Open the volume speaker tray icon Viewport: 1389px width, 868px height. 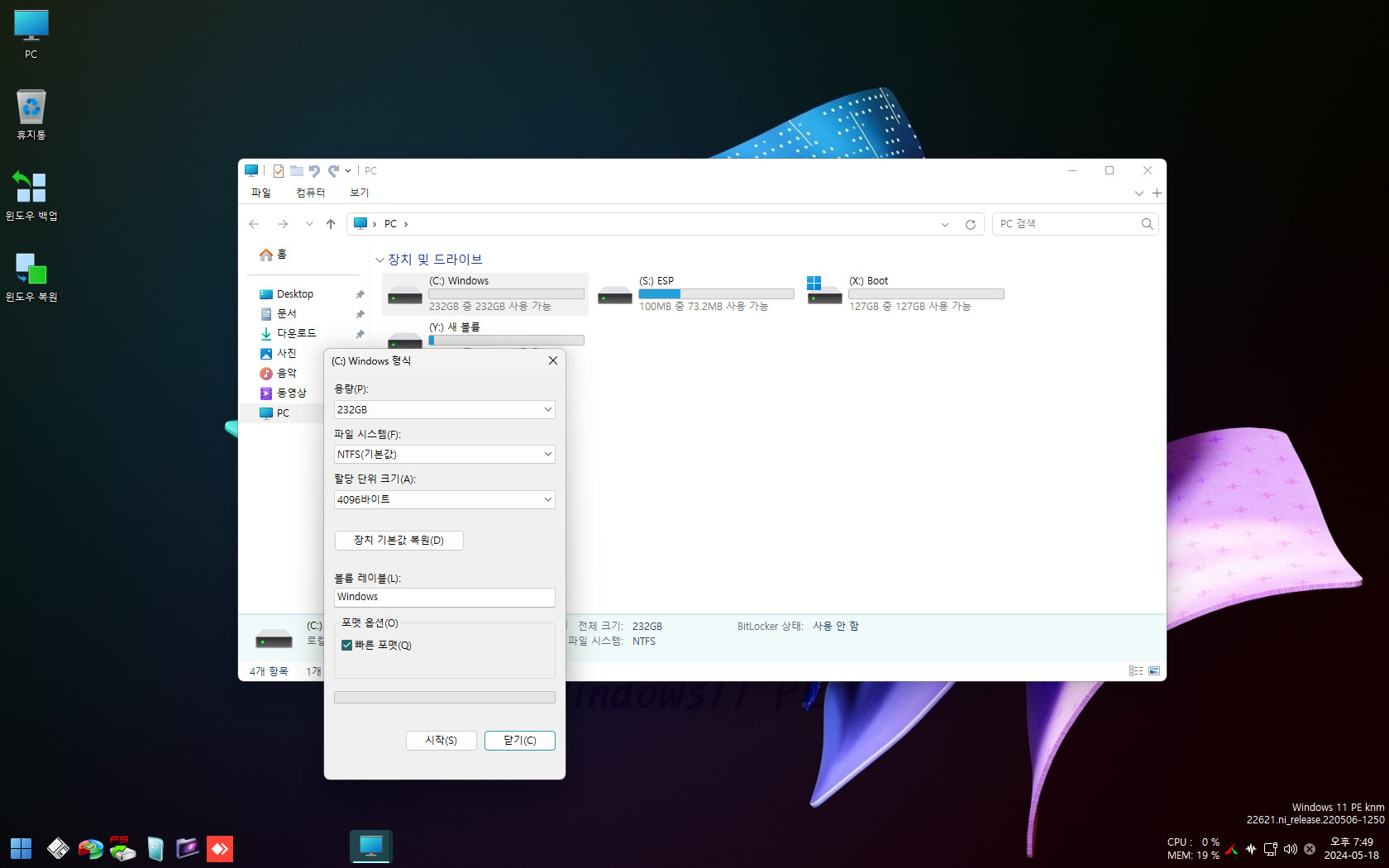tap(1290, 849)
